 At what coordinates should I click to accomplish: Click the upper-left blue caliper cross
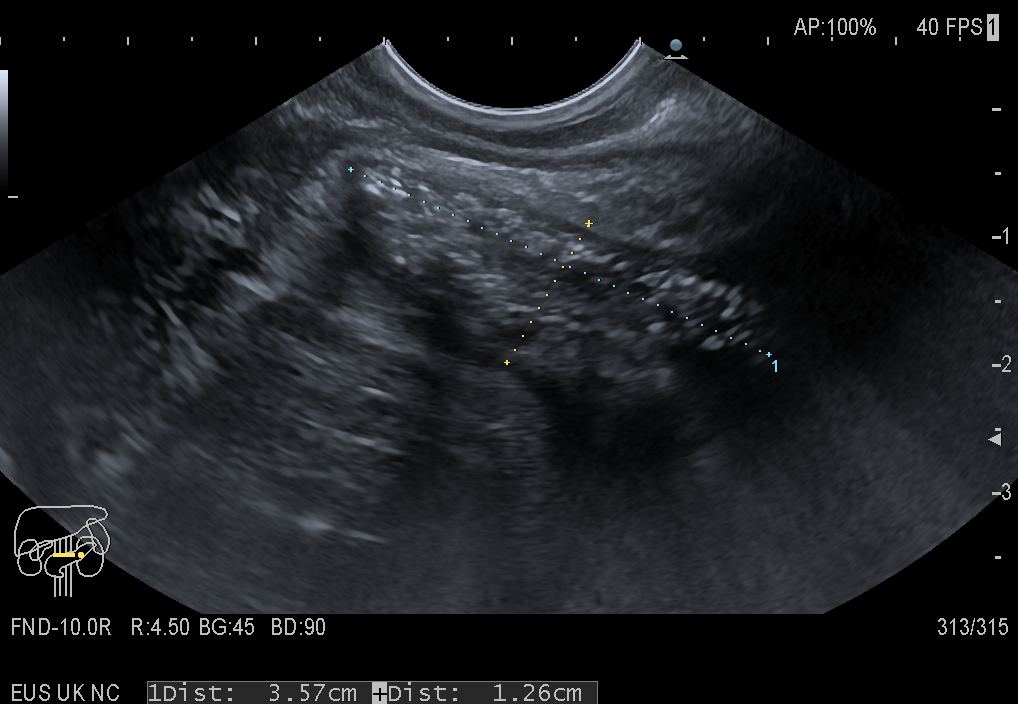(350, 170)
